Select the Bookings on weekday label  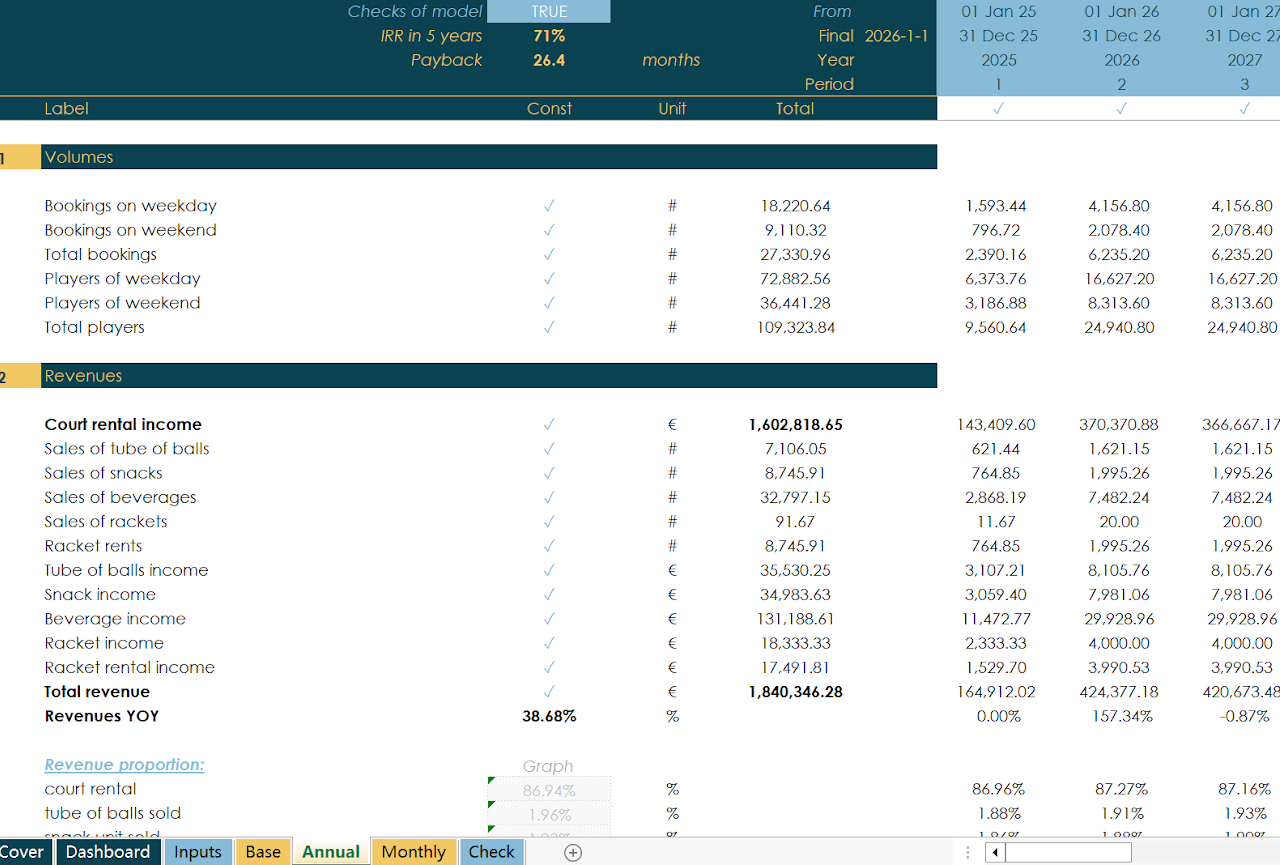point(130,206)
